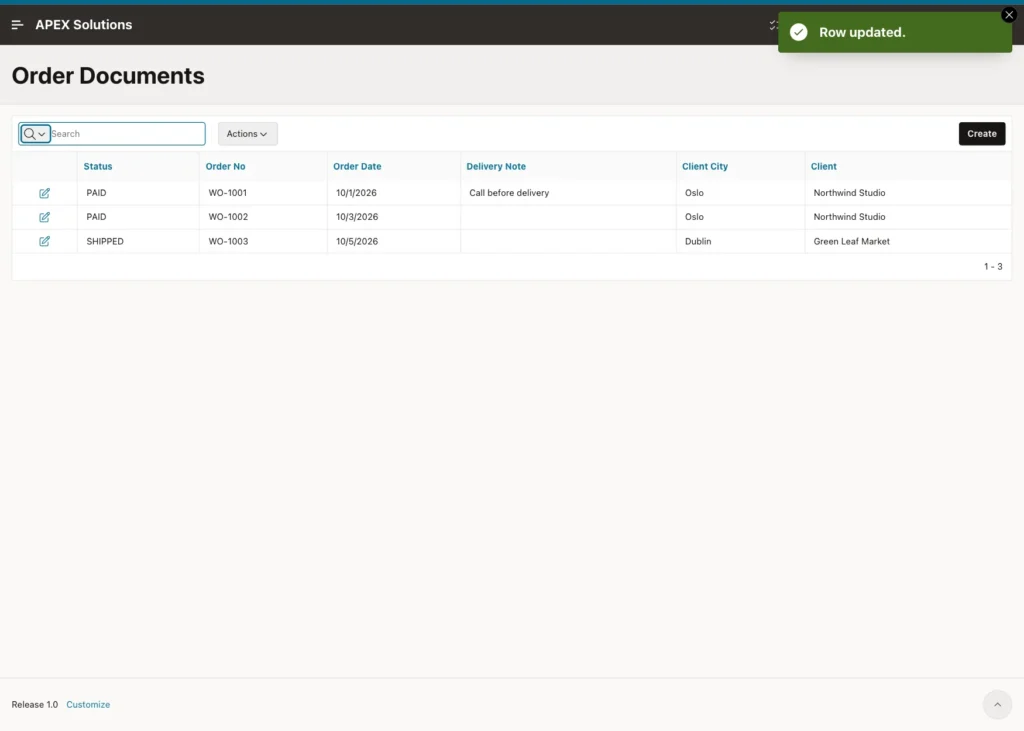This screenshot has width=1024, height=731.
Task: Select the order date 10/5/2026
Action: 357,241
